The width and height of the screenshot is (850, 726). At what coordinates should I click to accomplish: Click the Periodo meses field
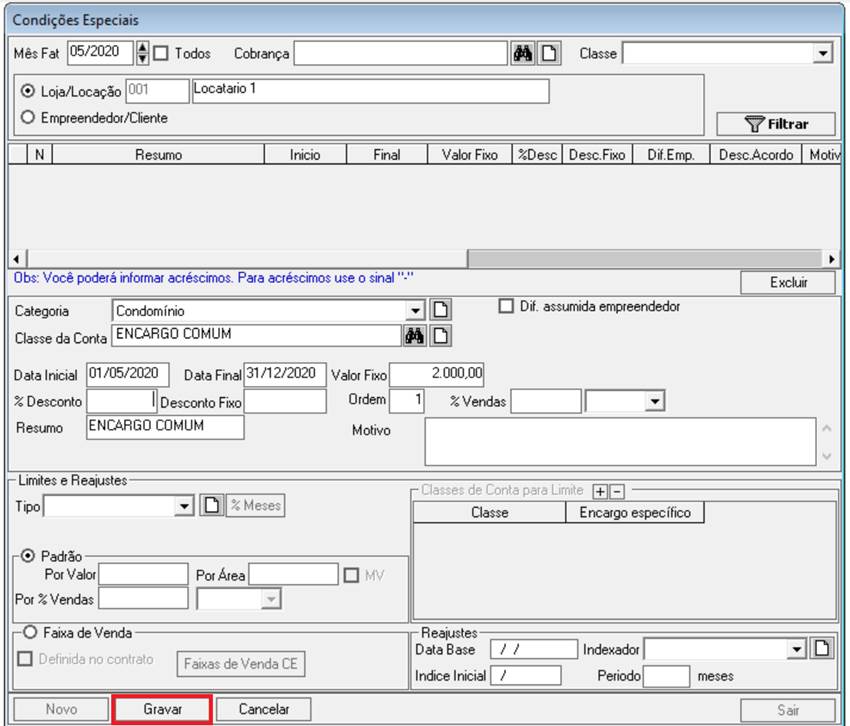pos(666,676)
